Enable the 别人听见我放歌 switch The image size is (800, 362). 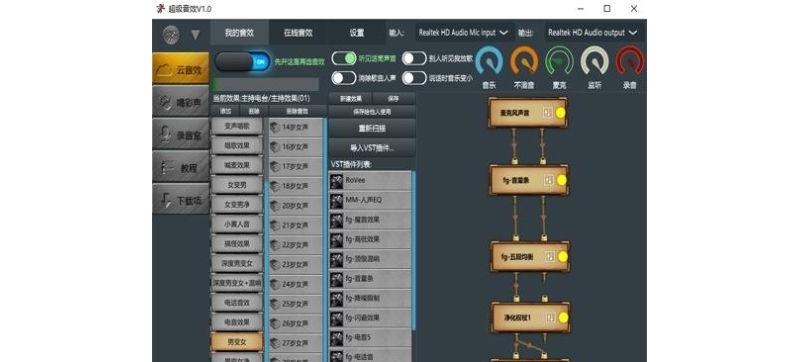click(414, 58)
